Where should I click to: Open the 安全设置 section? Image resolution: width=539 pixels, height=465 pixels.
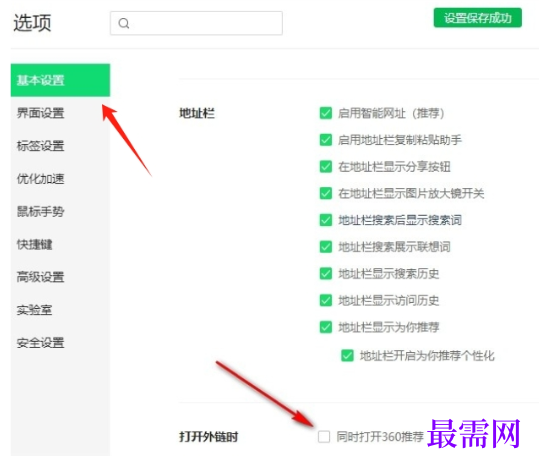(41, 343)
